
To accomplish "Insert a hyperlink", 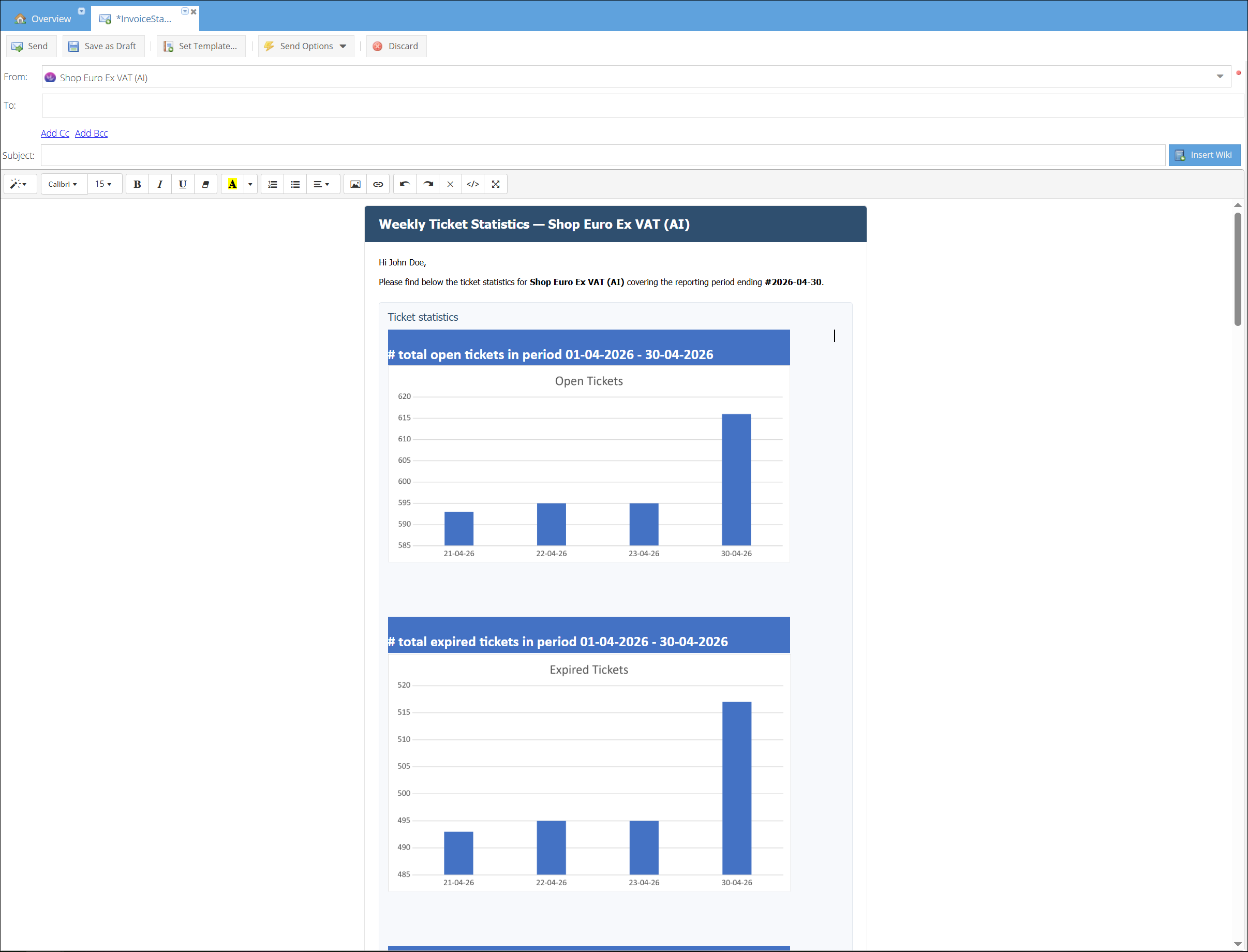I will [x=378, y=184].
